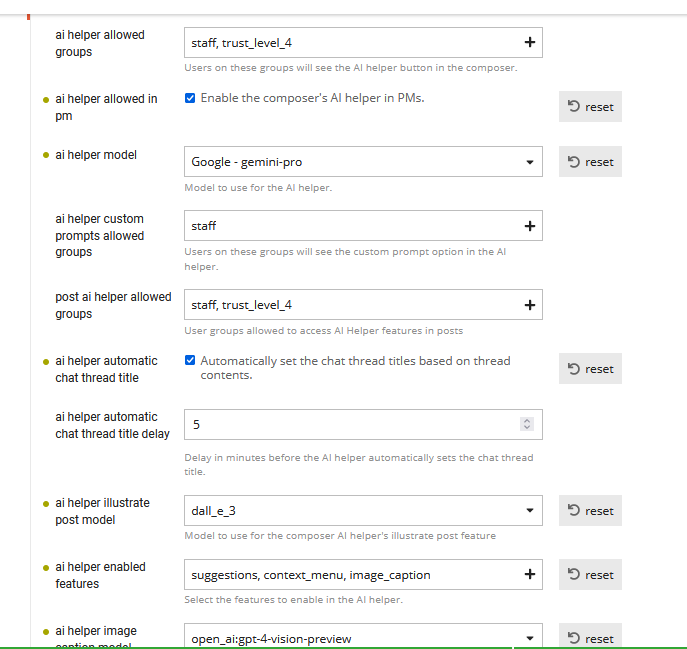Click plus icon in post ai helper allowed groups
The height and width of the screenshot is (649, 687).
pyautogui.click(x=530, y=305)
